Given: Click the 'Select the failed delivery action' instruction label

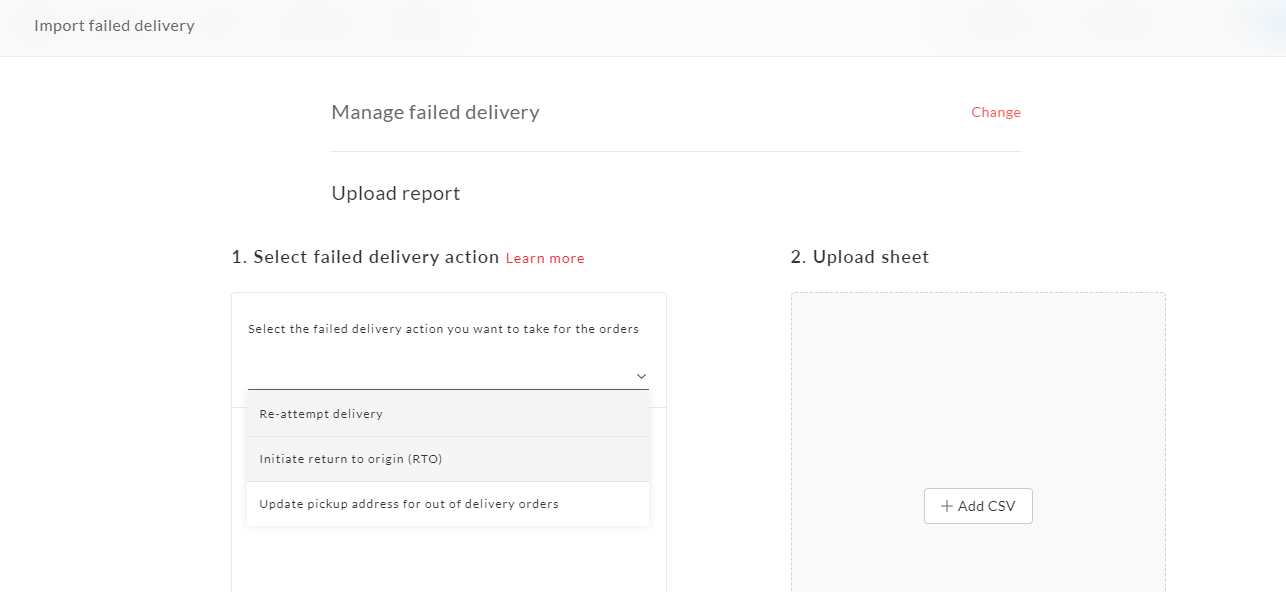Looking at the screenshot, I should point(443,329).
